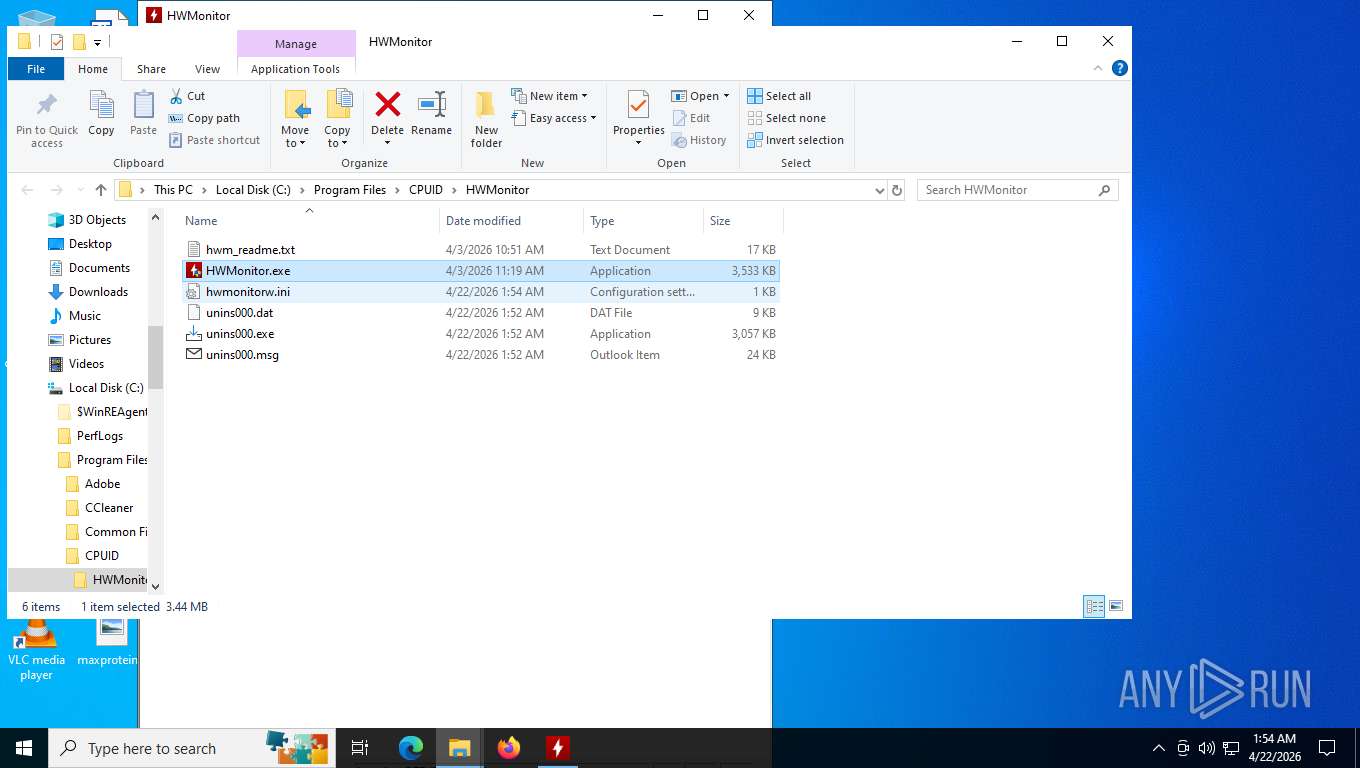Screen dimensions: 1360x768
Task: Switch to Details view layout button
Action: click(x=1095, y=606)
